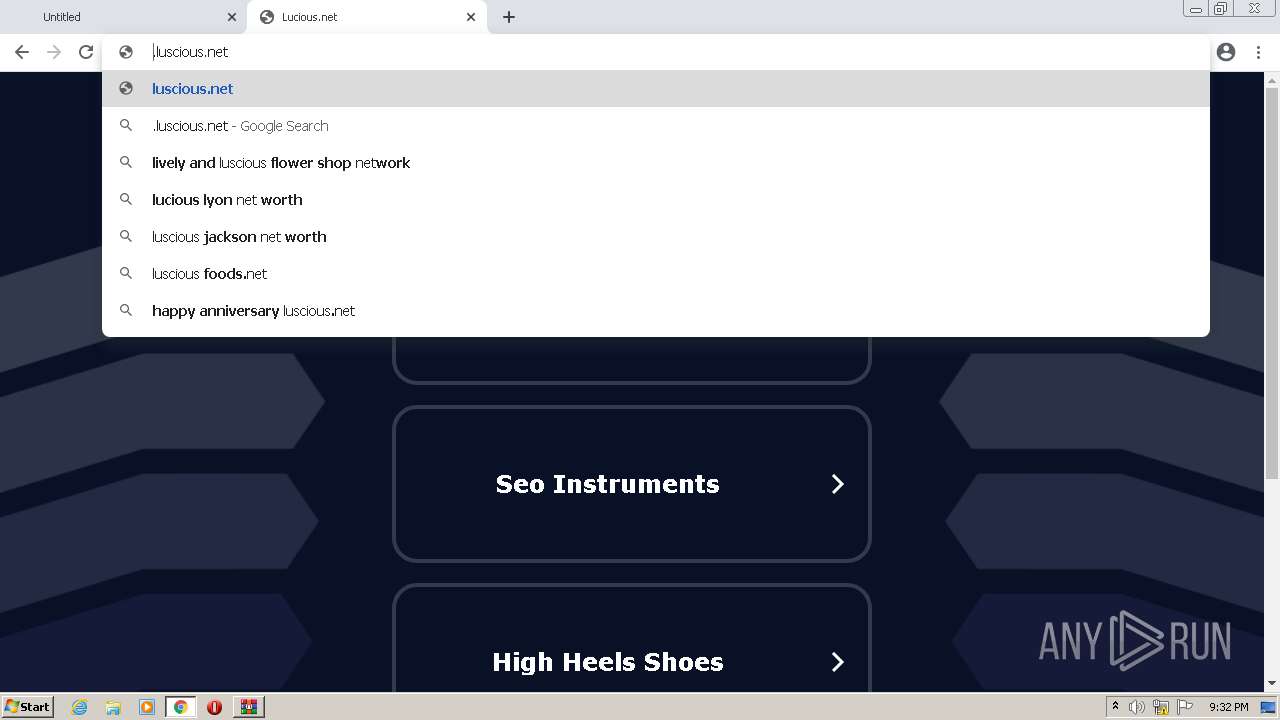Pick 'happy anniversary luscious.net' suggestion
The width and height of the screenshot is (1280, 720).
(656, 311)
